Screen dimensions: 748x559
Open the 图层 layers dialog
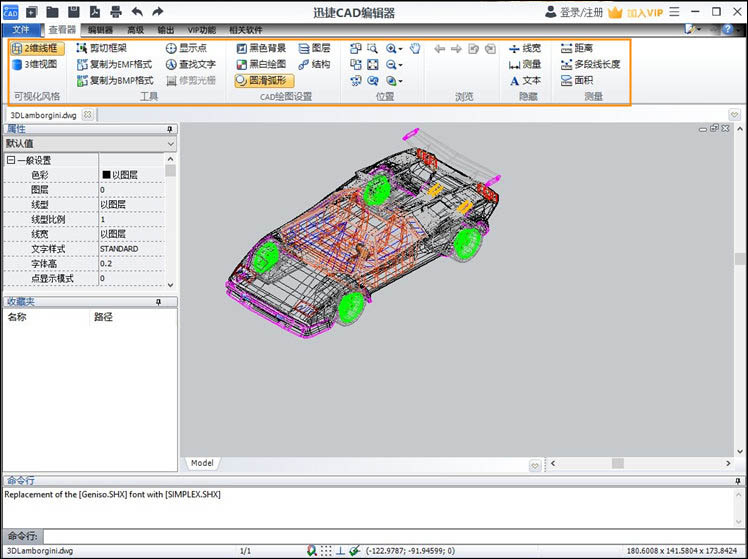(314, 48)
